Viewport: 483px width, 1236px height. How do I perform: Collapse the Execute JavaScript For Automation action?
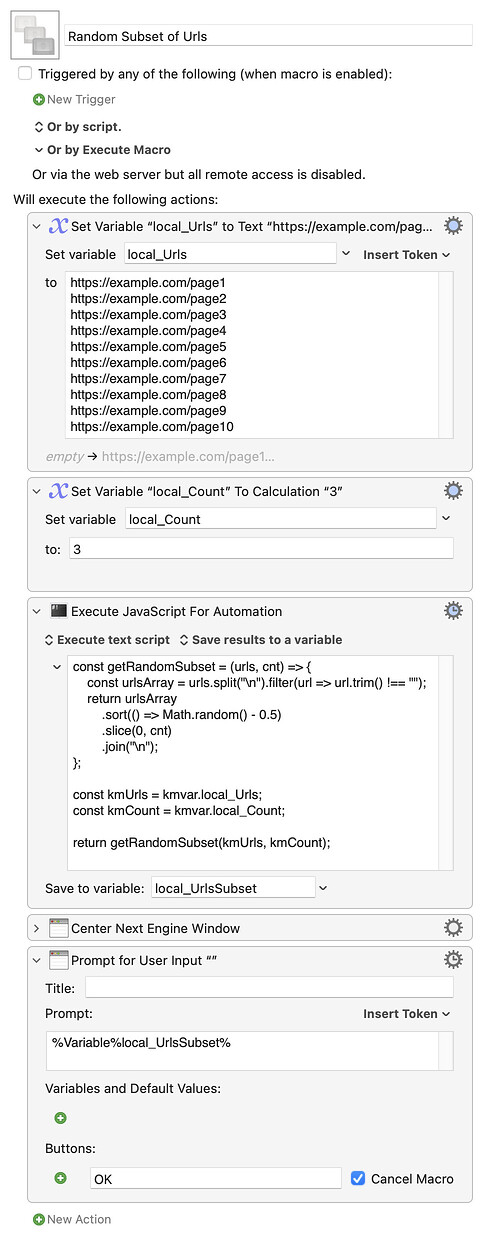pyautogui.click(x=37, y=611)
